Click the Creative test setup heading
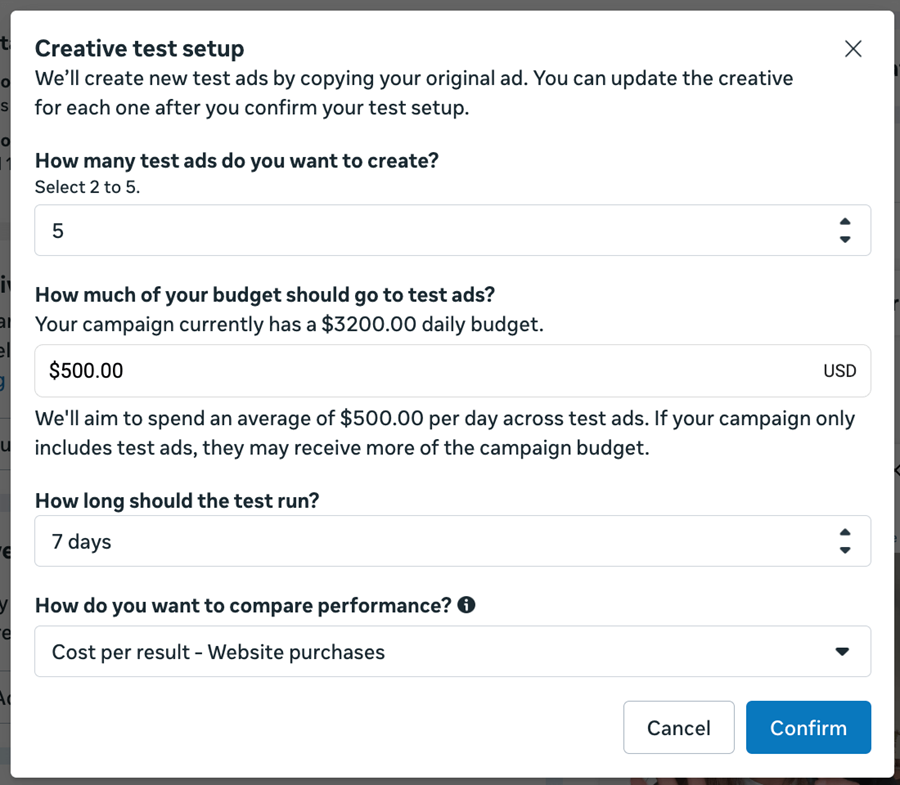The height and width of the screenshot is (785, 900). (139, 48)
